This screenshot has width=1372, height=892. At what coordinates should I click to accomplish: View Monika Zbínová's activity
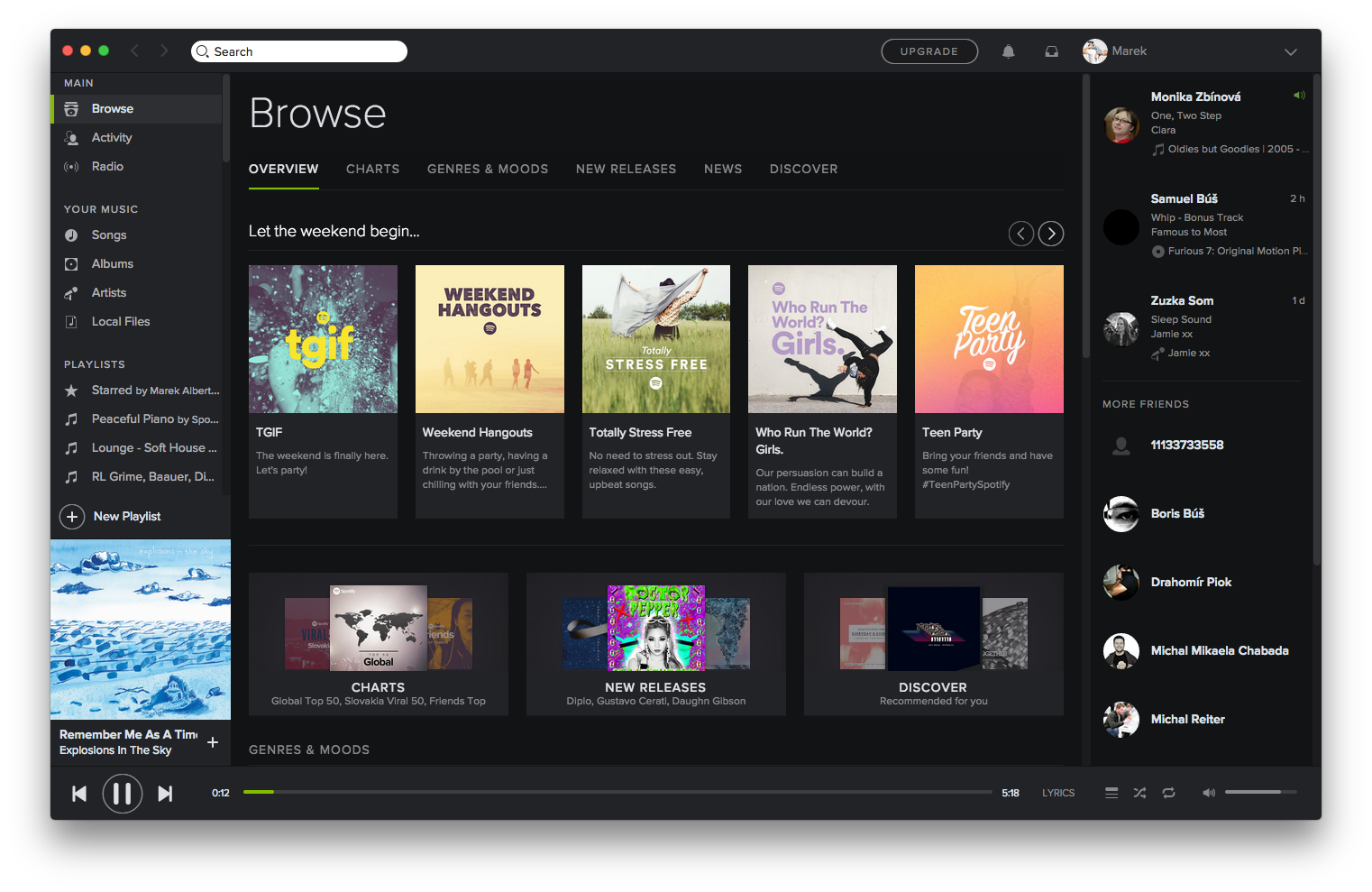1196,97
